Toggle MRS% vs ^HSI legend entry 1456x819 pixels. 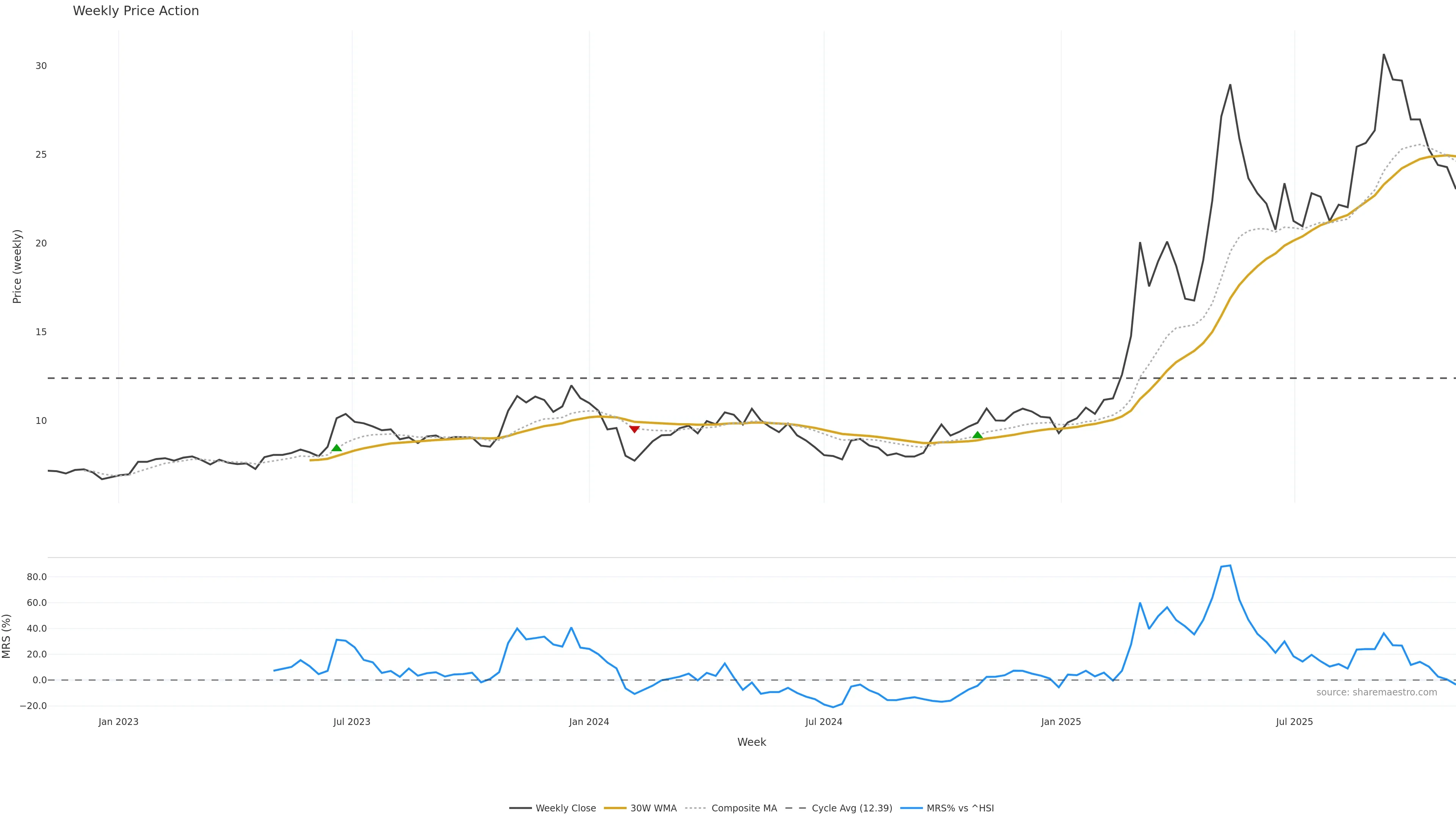[960, 808]
